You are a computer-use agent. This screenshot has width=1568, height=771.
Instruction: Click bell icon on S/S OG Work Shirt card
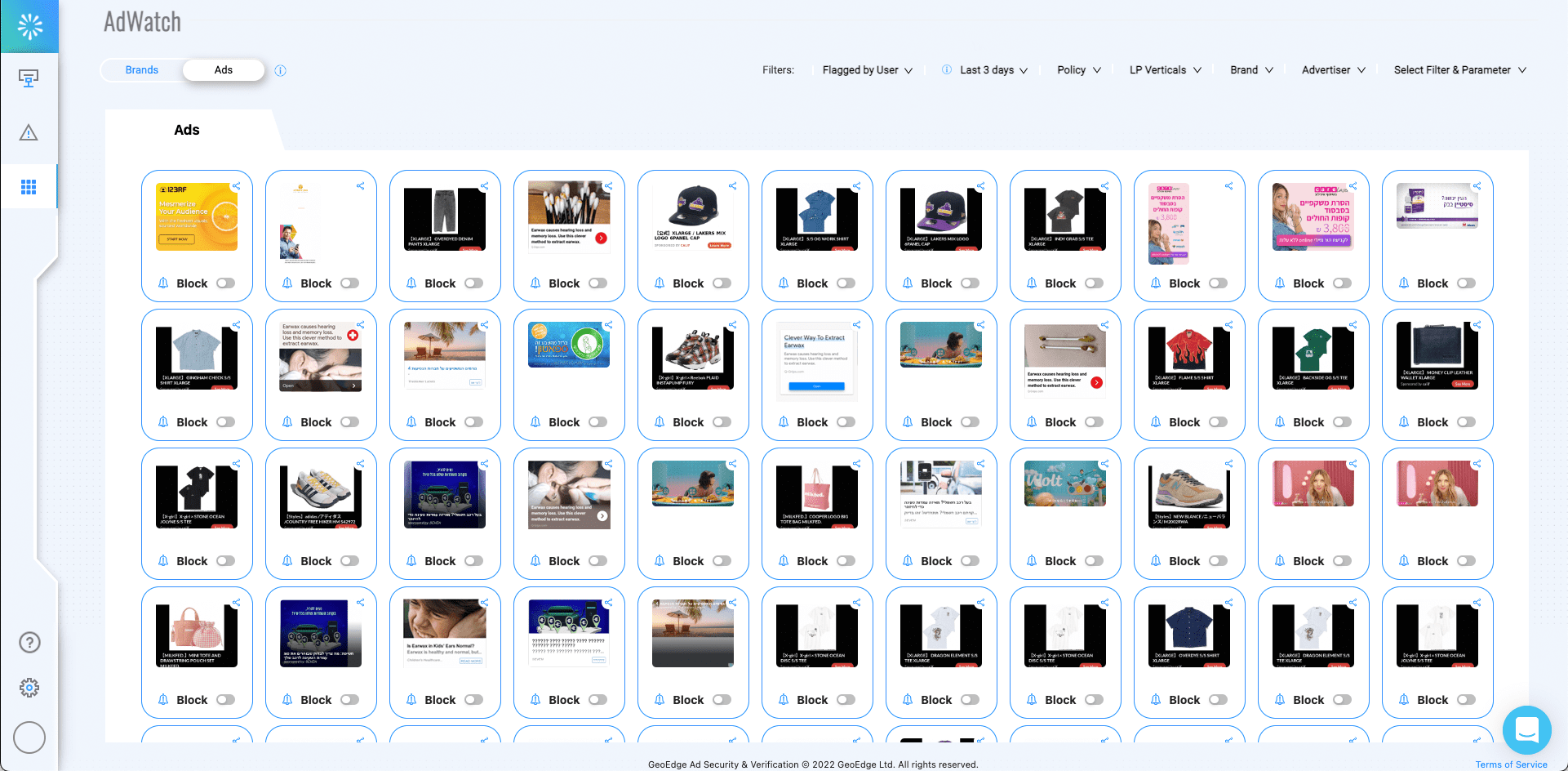pos(784,283)
